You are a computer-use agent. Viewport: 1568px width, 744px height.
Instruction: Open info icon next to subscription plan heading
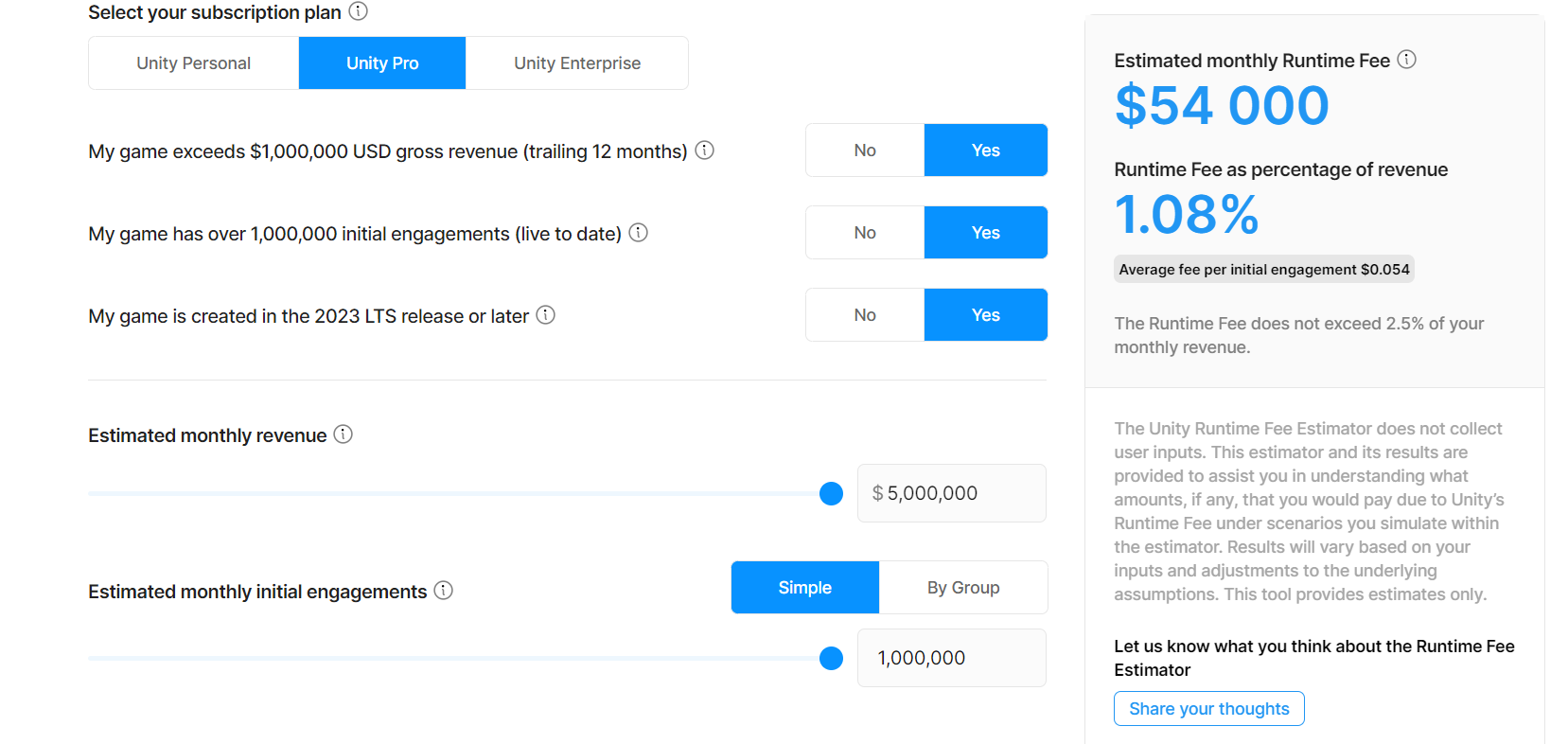pyautogui.click(x=358, y=11)
